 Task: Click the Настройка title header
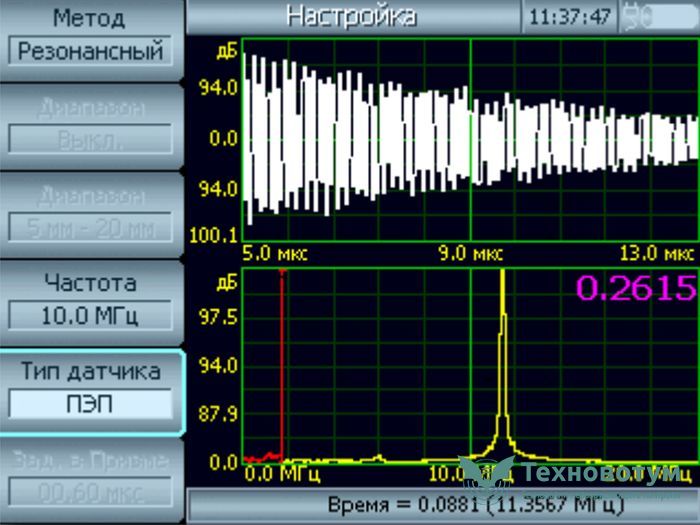point(351,16)
